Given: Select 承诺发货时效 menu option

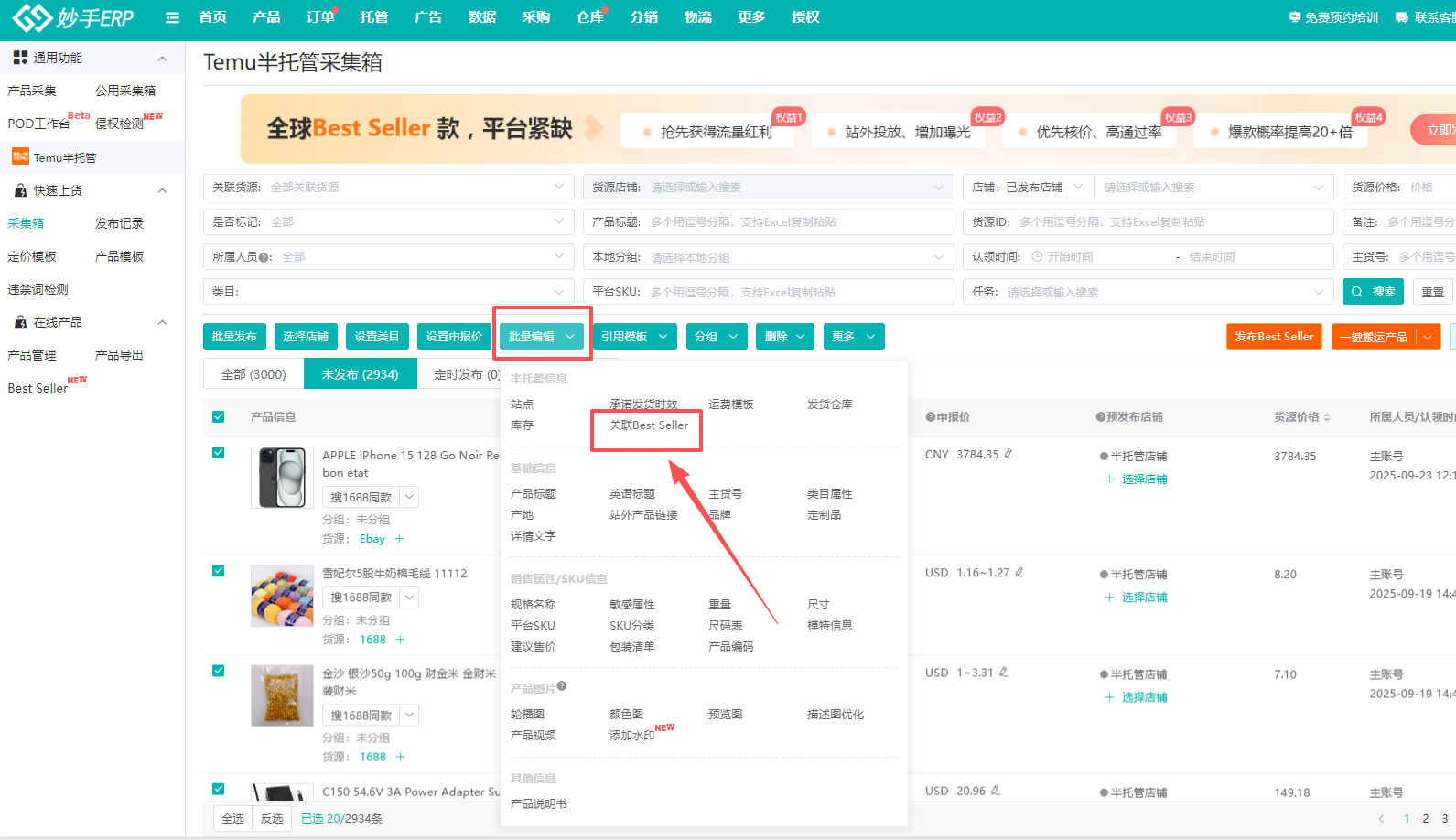Looking at the screenshot, I should click(x=643, y=404).
